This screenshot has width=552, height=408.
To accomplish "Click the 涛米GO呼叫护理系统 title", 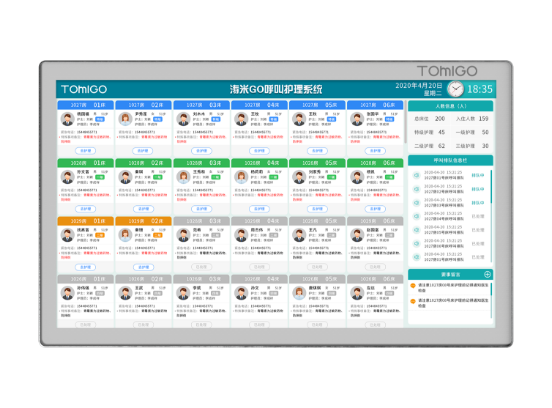I will pos(276,89).
